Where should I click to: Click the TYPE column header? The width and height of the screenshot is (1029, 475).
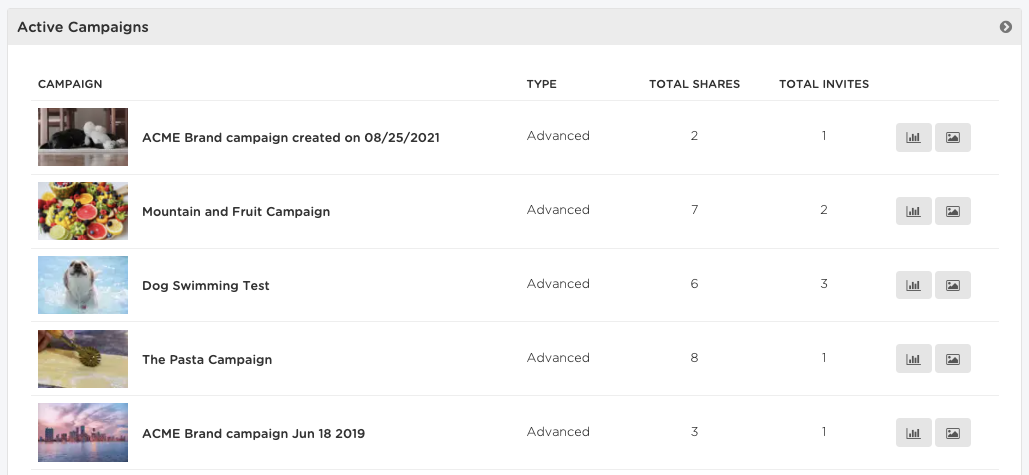541,84
